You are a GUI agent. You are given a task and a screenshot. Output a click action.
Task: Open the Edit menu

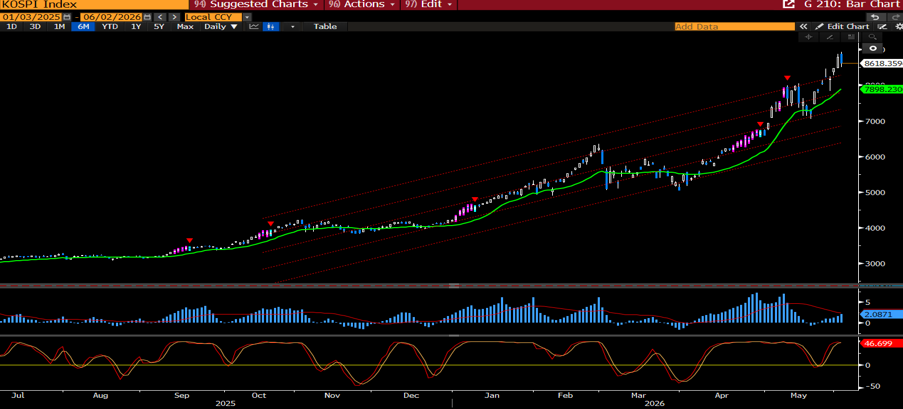pyautogui.click(x=429, y=4)
